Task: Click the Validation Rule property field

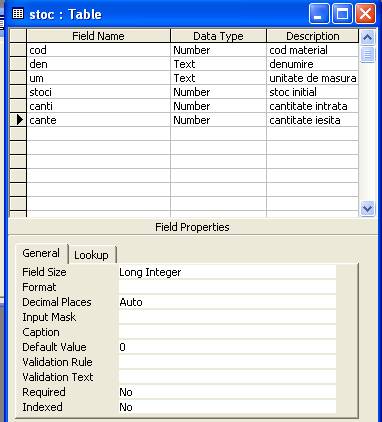Action: [227, 362]
